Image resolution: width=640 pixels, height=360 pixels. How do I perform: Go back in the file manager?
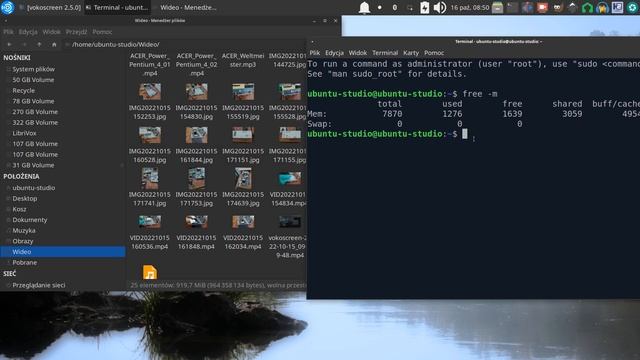pos(9,44)
